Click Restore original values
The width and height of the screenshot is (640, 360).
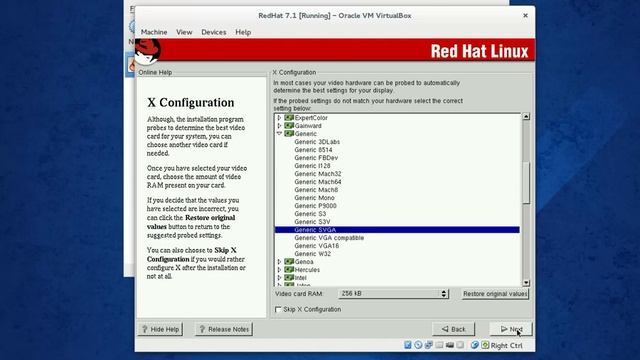click(495, 294)
